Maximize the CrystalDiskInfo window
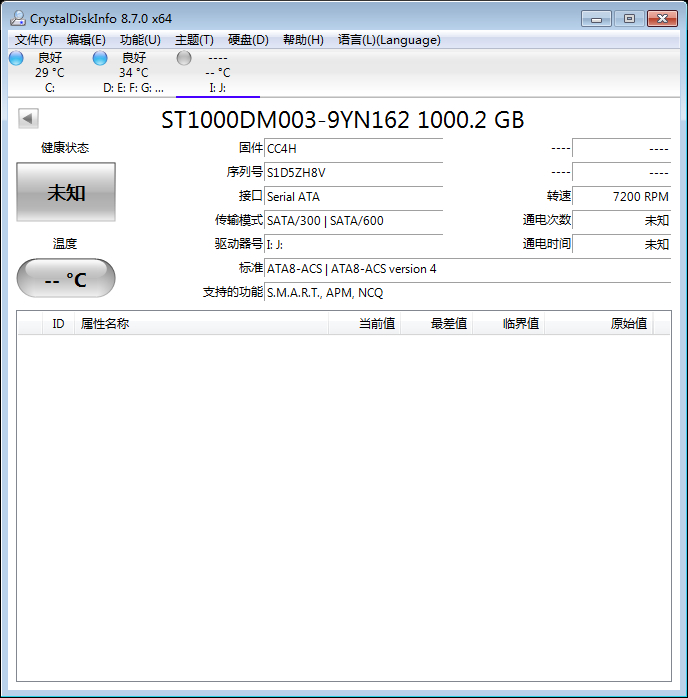 (629, 19)
